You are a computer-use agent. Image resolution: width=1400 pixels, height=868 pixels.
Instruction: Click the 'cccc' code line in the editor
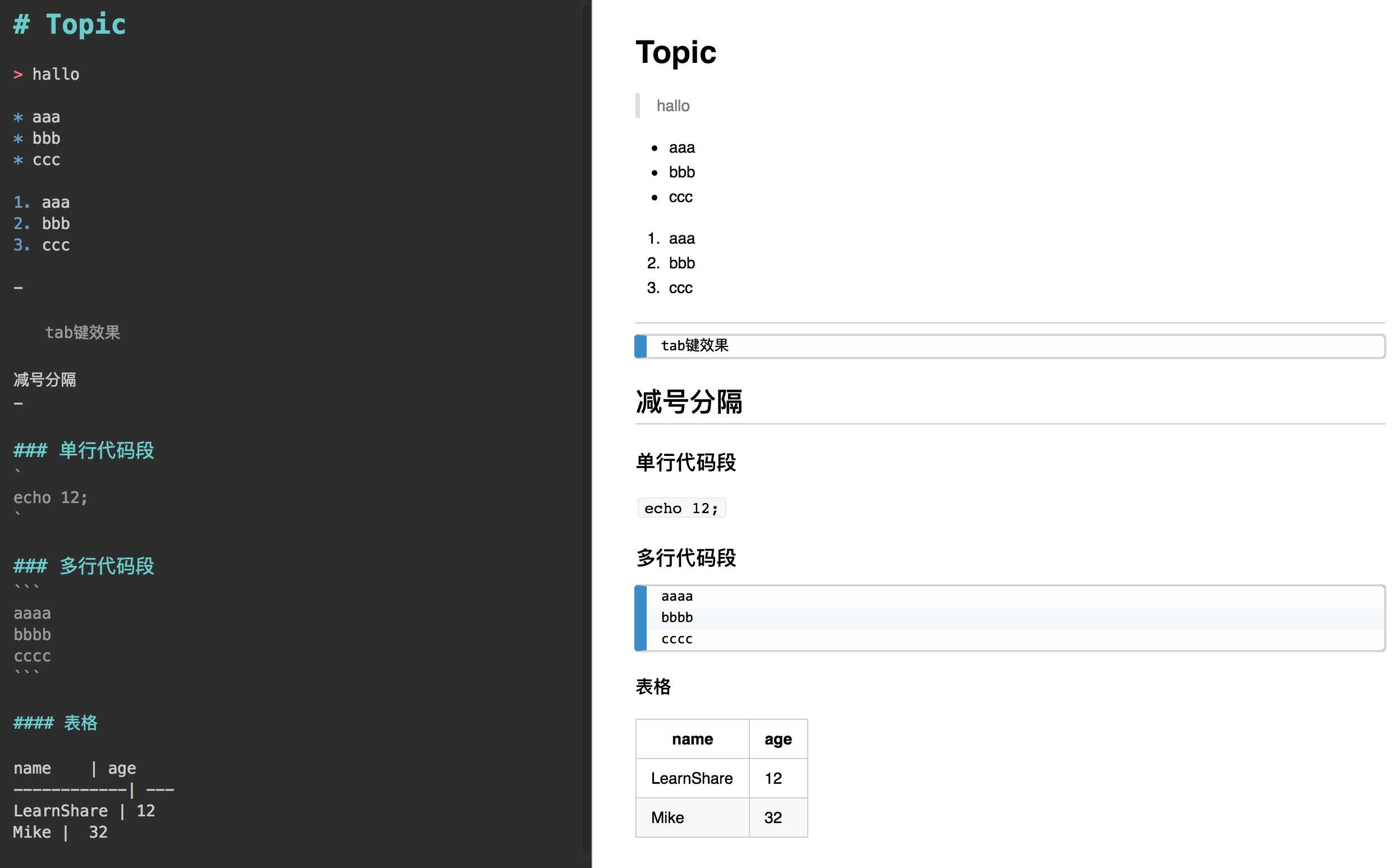tap(32, 656)
